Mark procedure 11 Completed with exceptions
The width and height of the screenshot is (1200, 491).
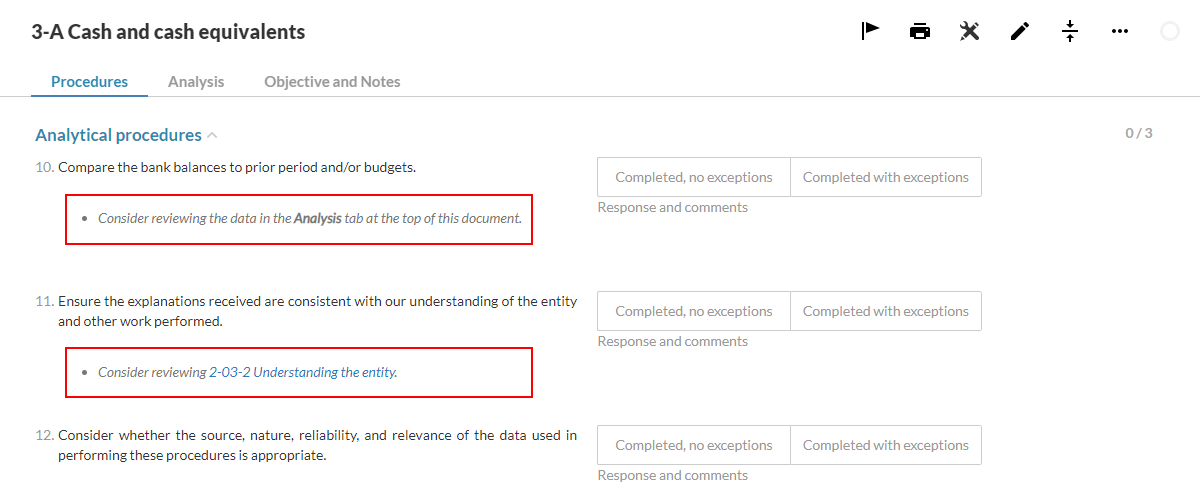pos(885,311)
